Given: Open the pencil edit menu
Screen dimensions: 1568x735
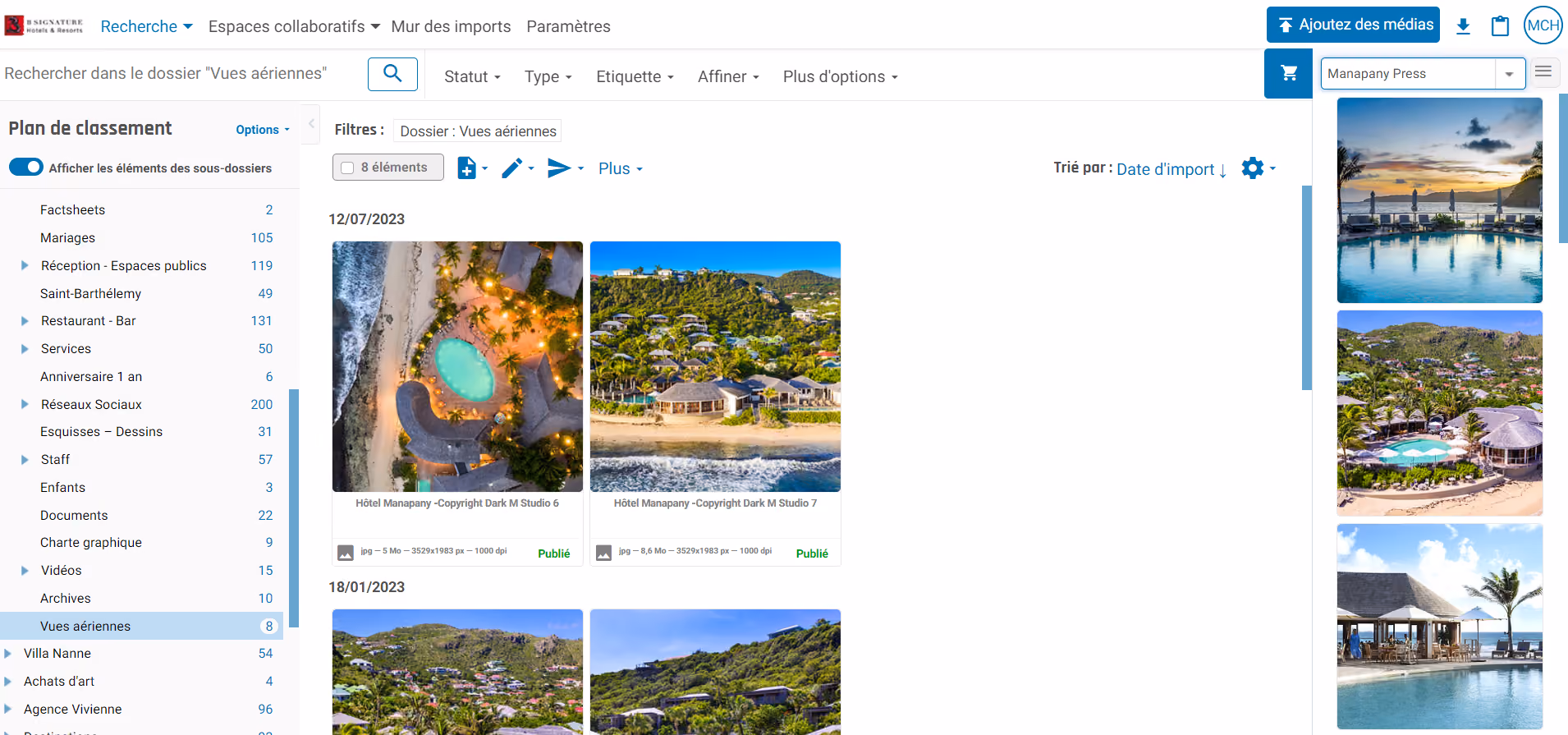Looking at the screenshot, I should tap(518, 168).
